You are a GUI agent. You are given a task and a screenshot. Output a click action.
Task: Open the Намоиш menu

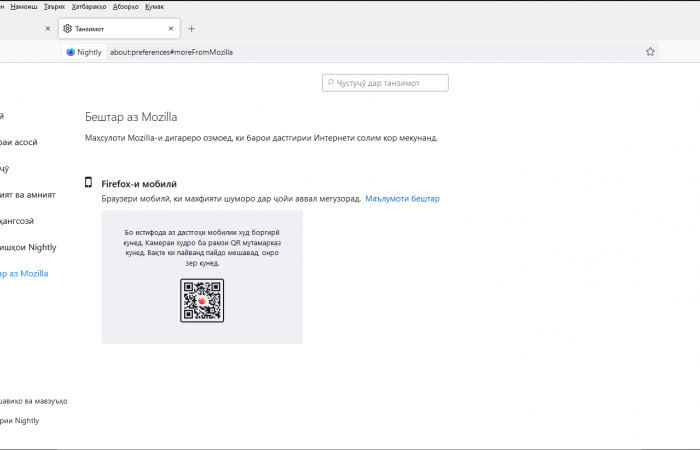[x=24, y=7]
